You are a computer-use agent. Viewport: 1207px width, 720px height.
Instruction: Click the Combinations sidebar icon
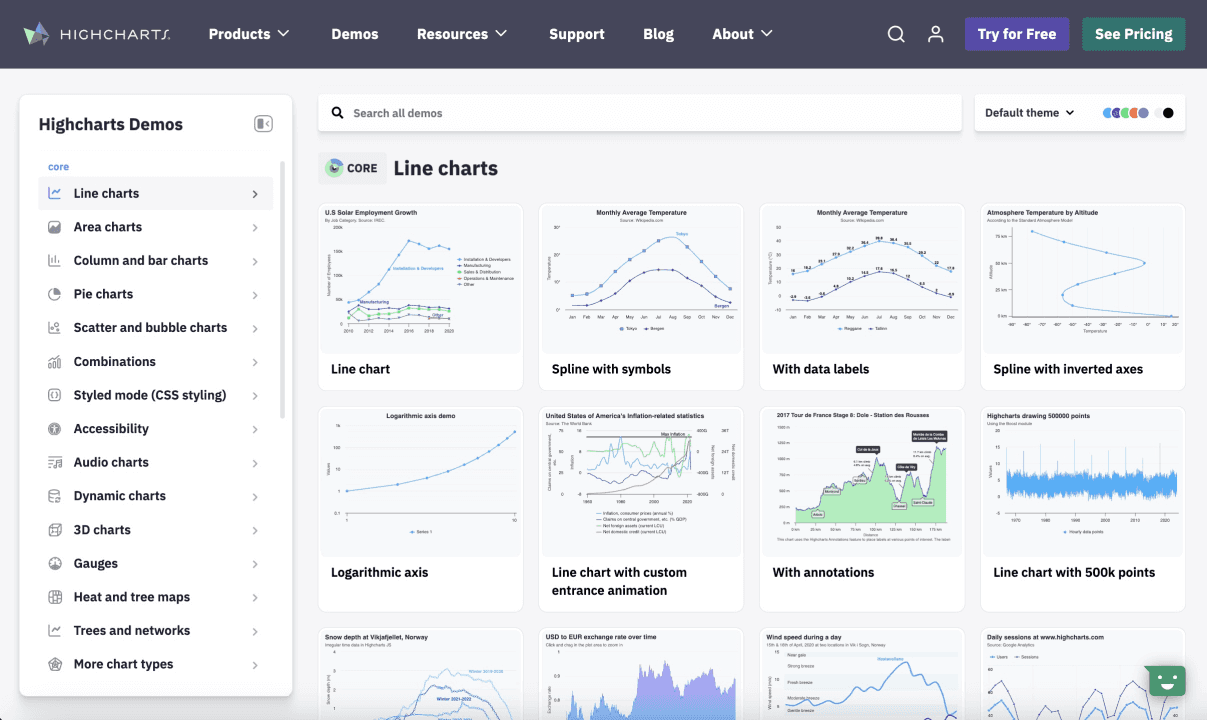(55, 362)
